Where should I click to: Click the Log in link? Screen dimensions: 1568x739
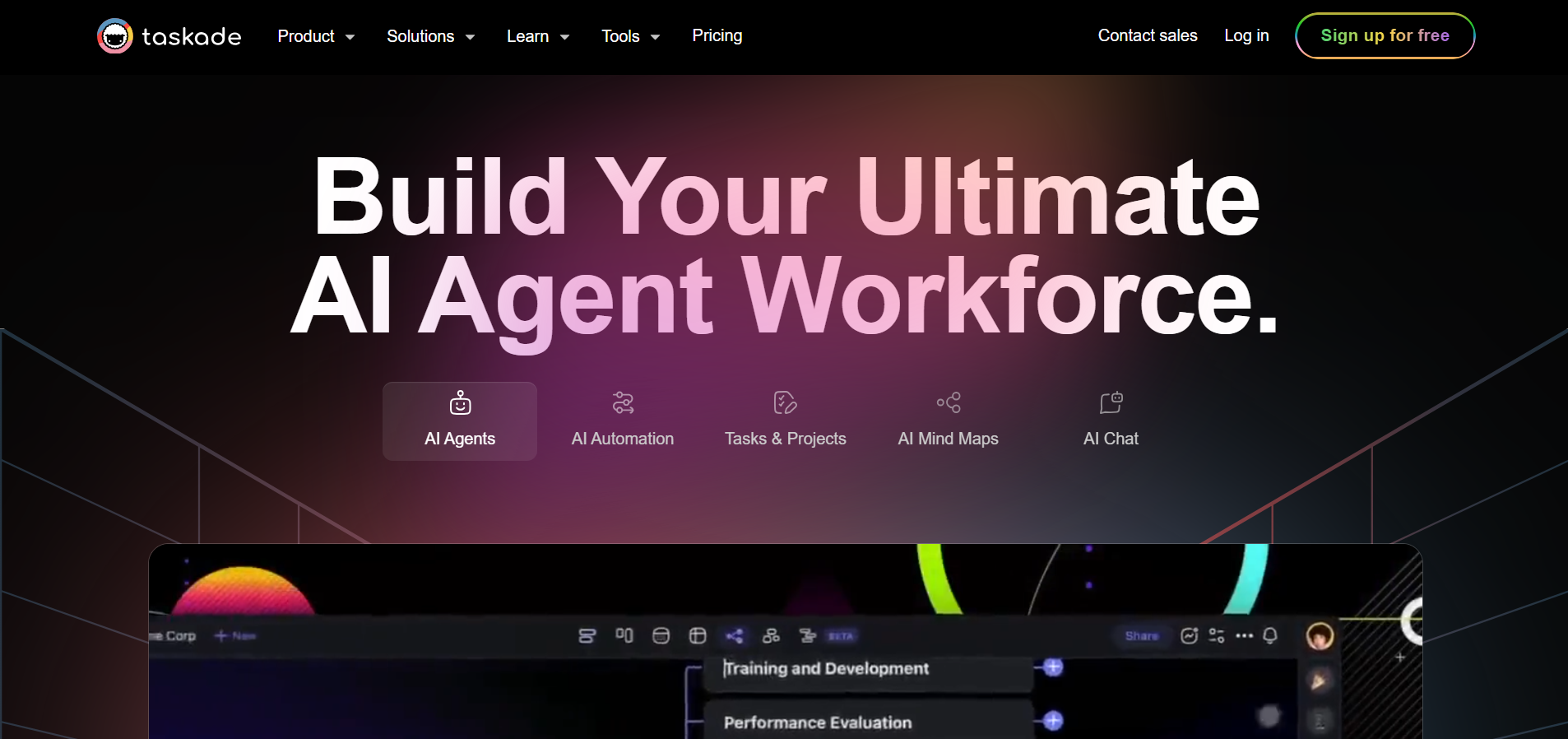click(x=1246, y=35)
